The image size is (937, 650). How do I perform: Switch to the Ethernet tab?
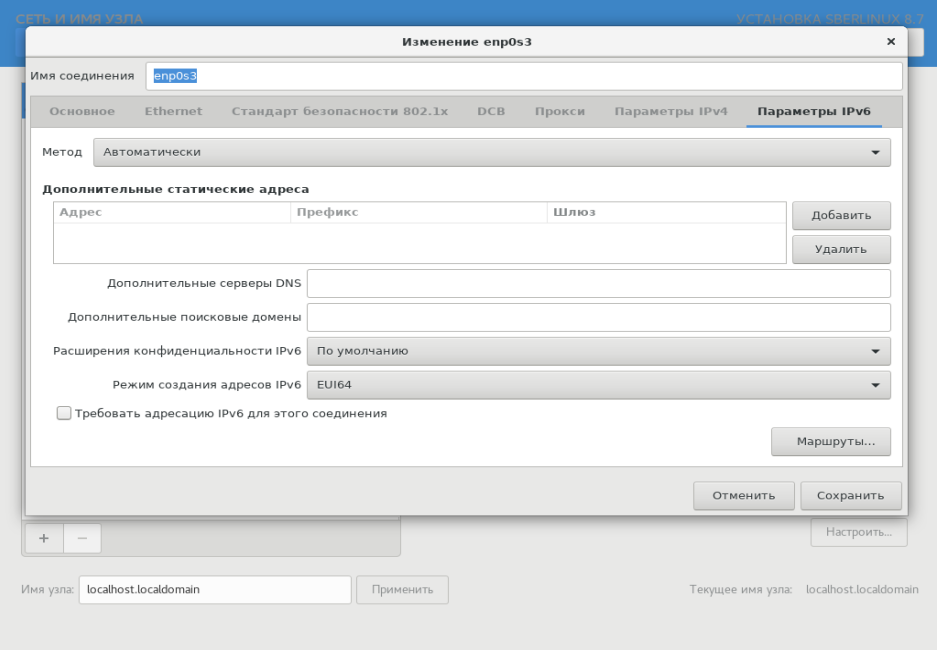tap(173, 111)
